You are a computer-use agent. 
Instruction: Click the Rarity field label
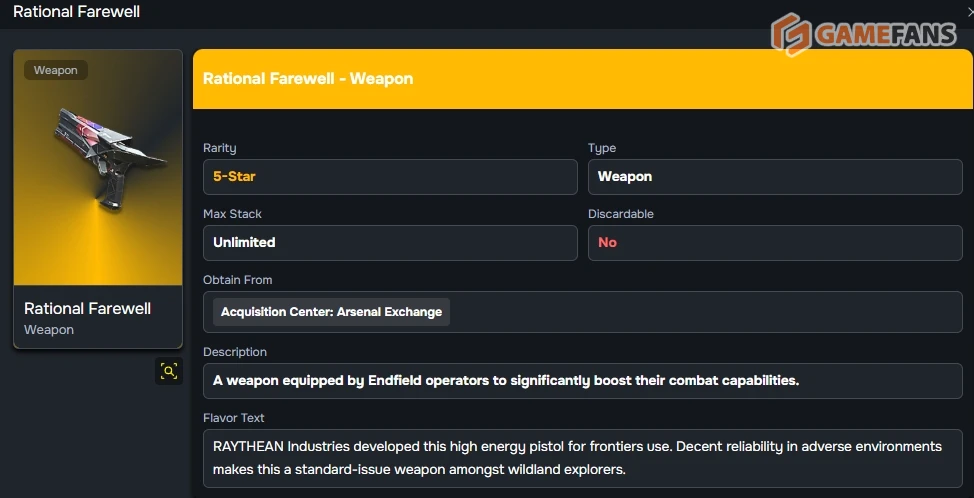219,148
